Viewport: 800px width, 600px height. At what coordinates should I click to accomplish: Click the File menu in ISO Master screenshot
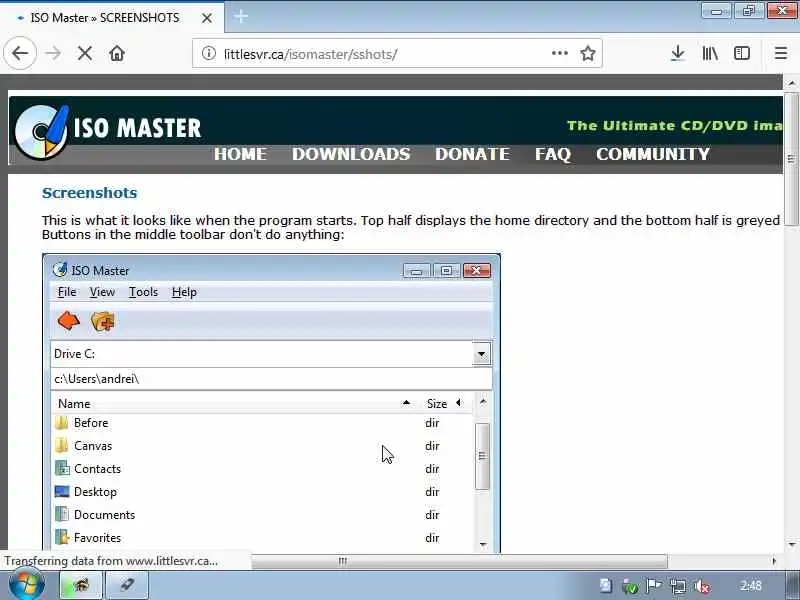(x=67, y=292)
